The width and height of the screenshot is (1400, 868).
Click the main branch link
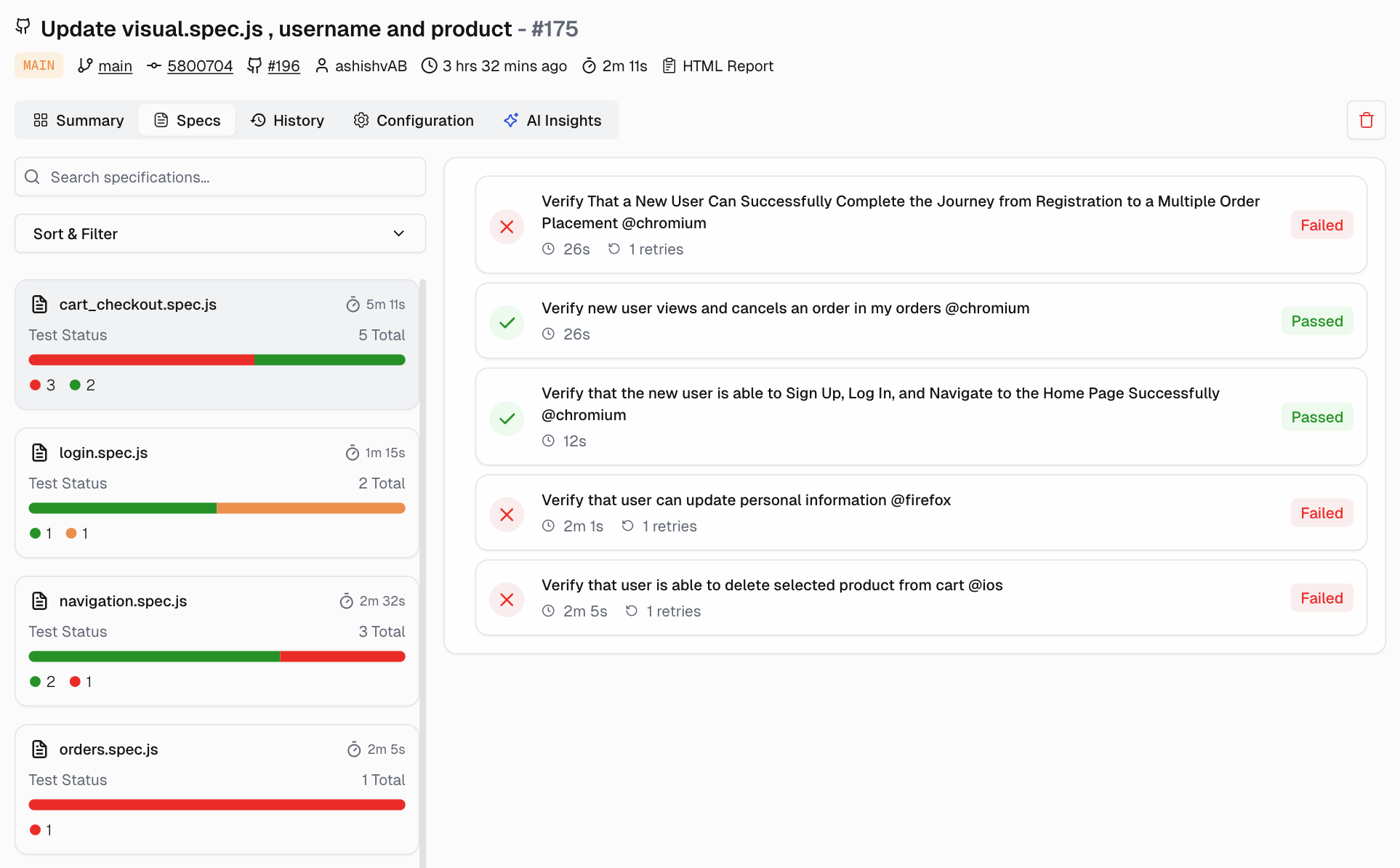tap(115, 66)
